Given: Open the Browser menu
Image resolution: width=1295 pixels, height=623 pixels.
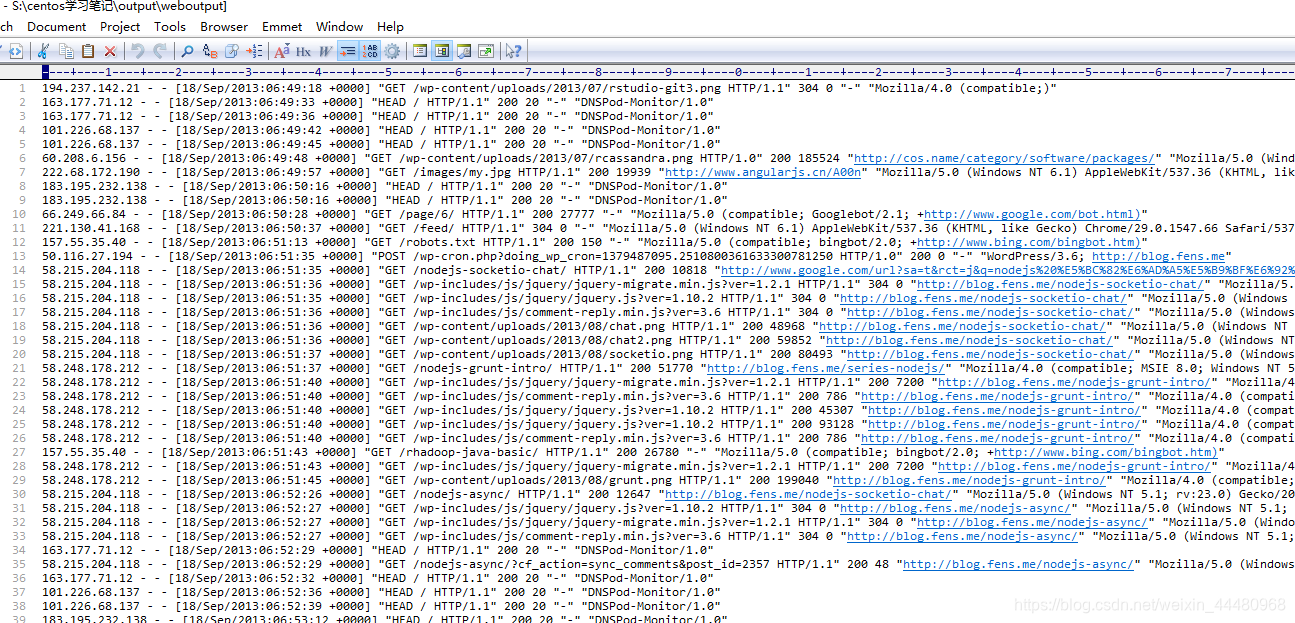Looking at the screenshot, I should [224, 26].
